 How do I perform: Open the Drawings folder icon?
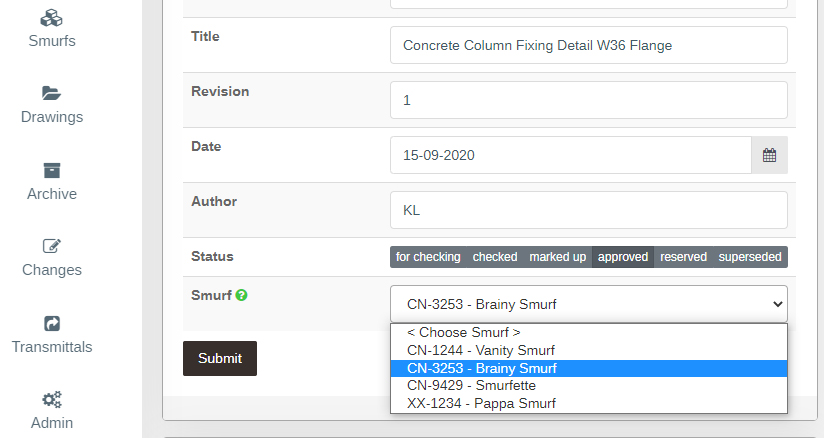52,93
